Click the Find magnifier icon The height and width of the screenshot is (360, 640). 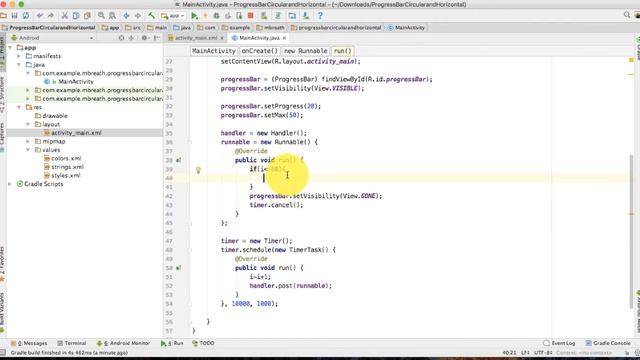(x=101, y=16)
